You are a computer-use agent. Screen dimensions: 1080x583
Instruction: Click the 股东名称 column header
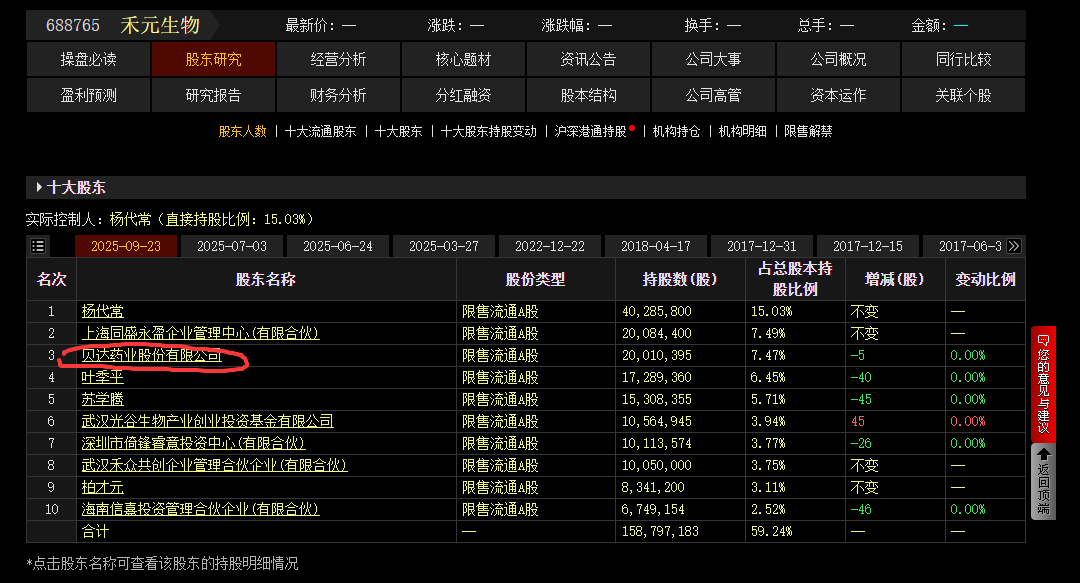pyautogui.click(x=266, y=279)
